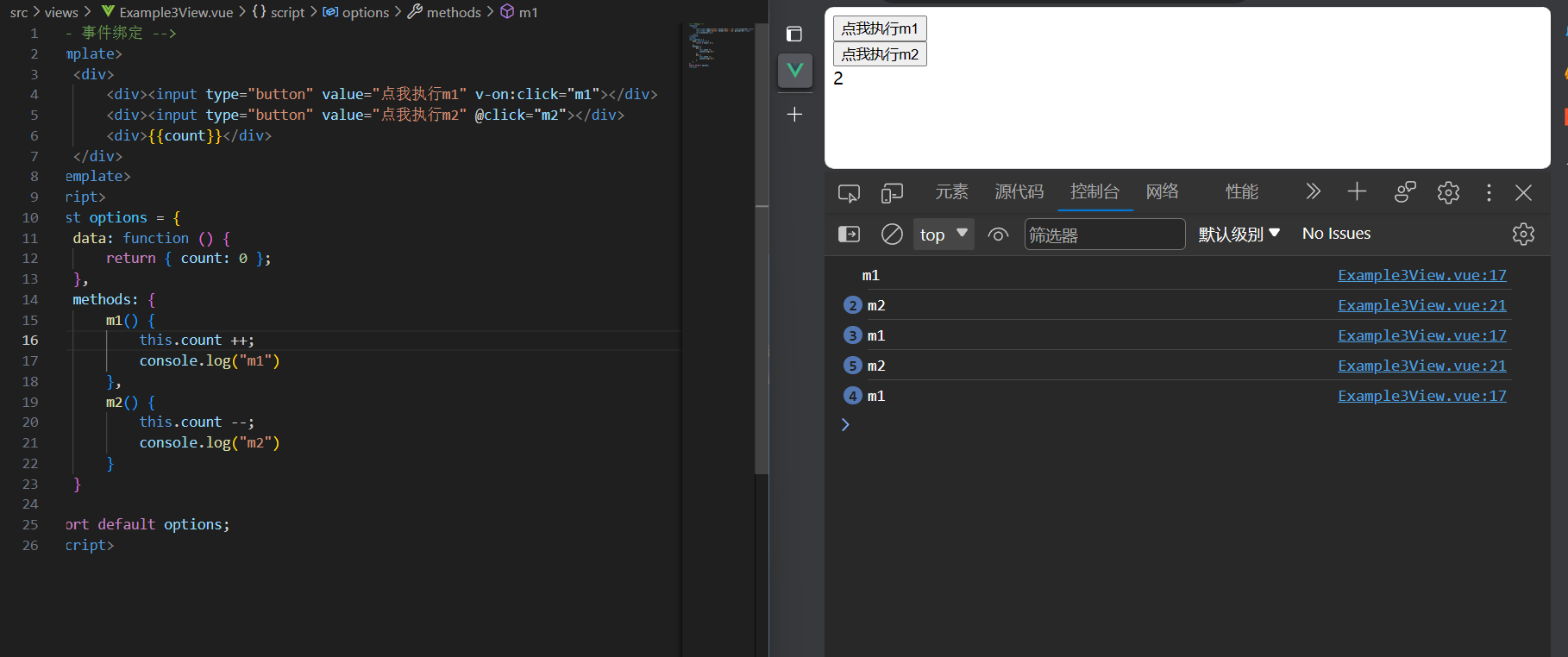Click the tab actions icon atop browser sidebar
Screen dimensions: 1568x657
pos(794,34)
